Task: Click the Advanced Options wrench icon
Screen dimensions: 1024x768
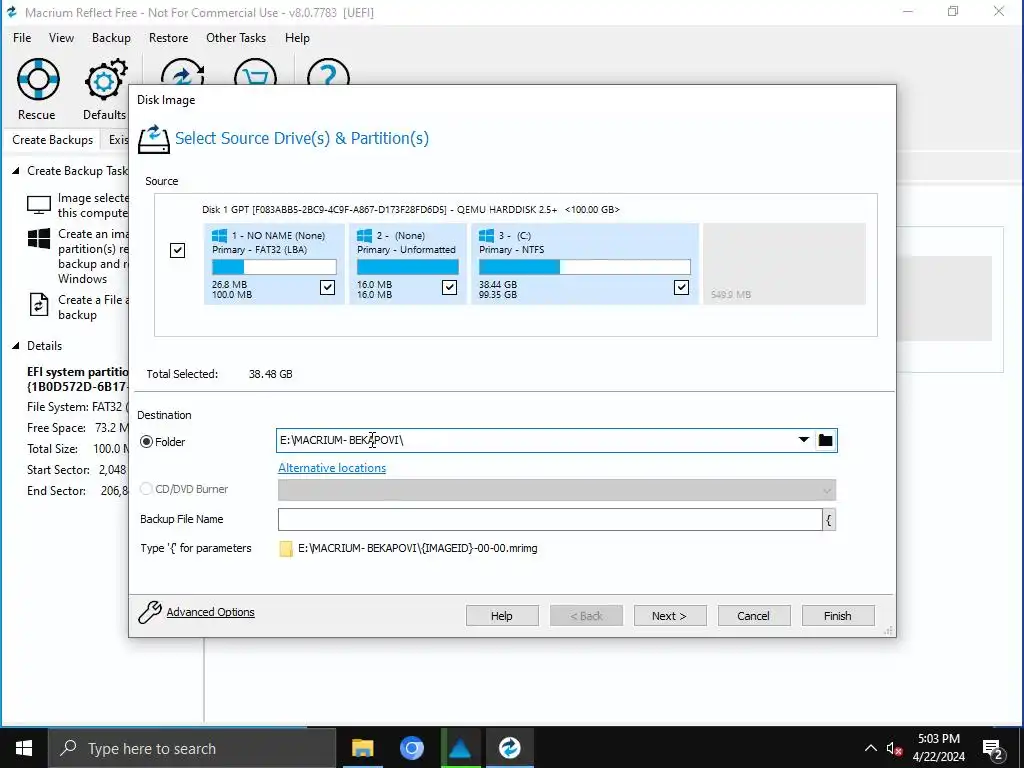Action: (150, 612)
